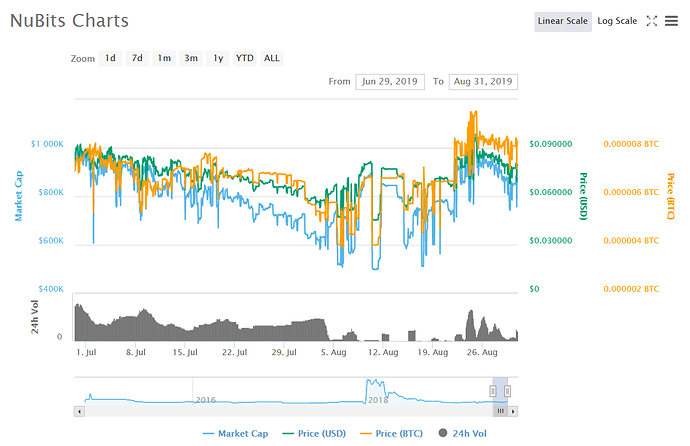
Task: Click the navigator scroll right arrow
Action: (513, 412)
